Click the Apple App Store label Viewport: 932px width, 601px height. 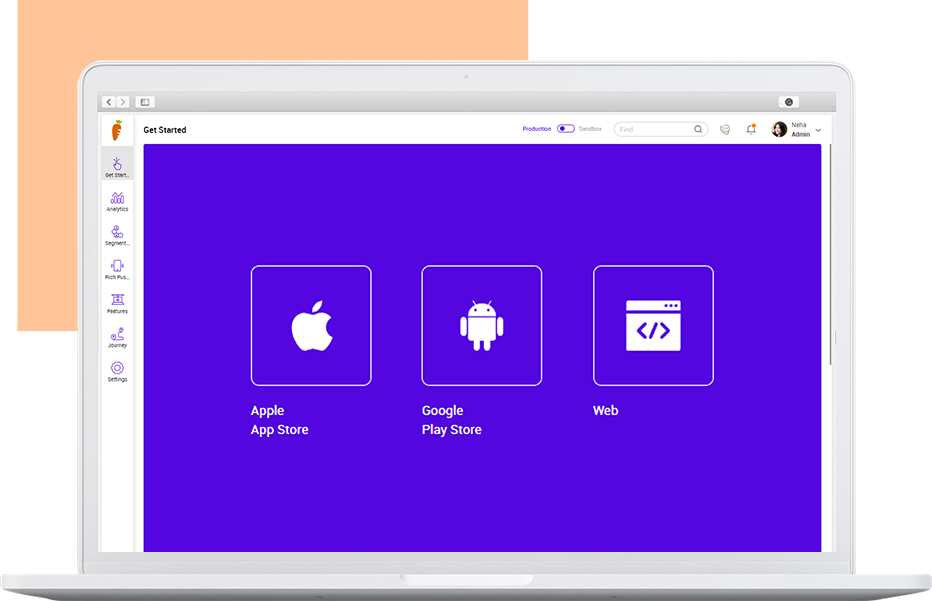(x=279, y=420)
